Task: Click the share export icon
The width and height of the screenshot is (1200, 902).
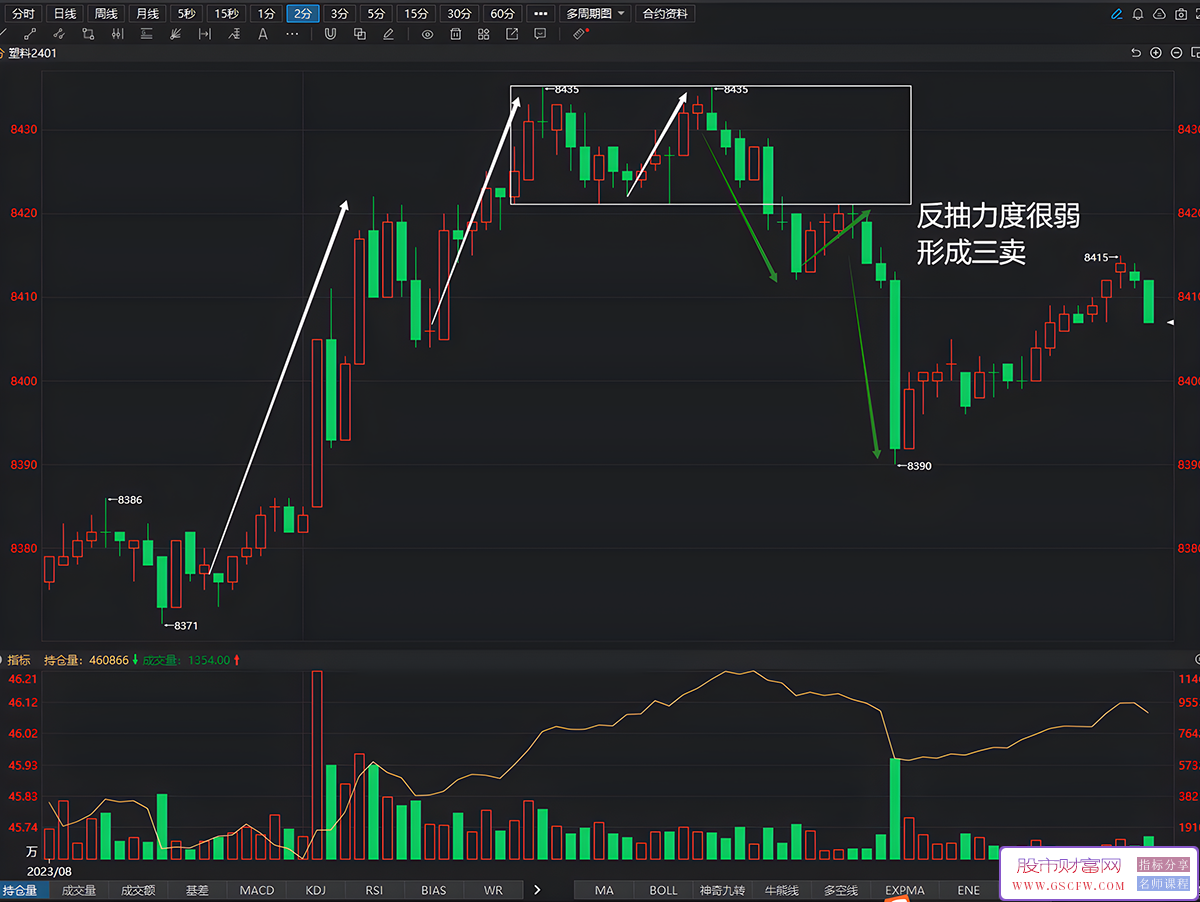Action: coord(512,34)
